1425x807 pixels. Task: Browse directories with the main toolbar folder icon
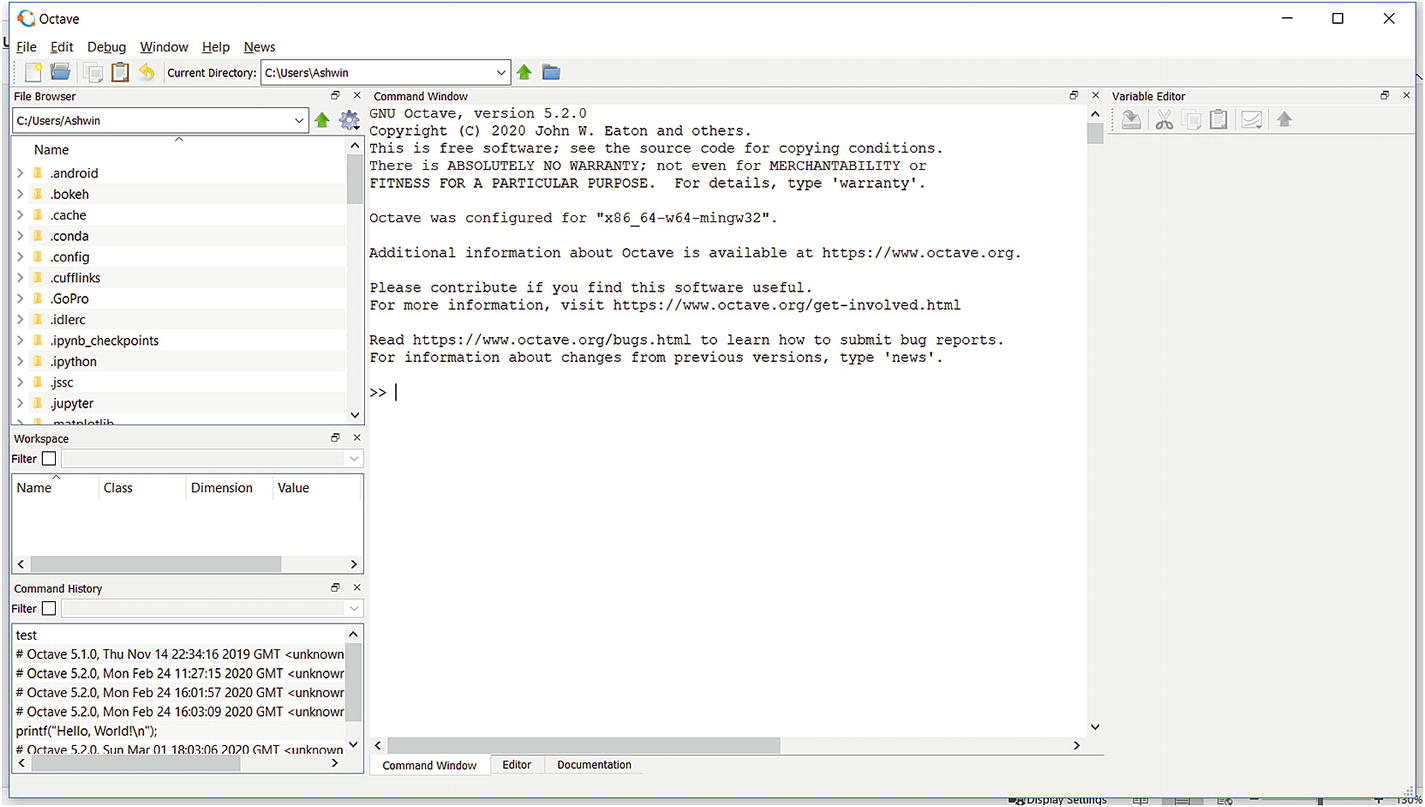point(551,72)
